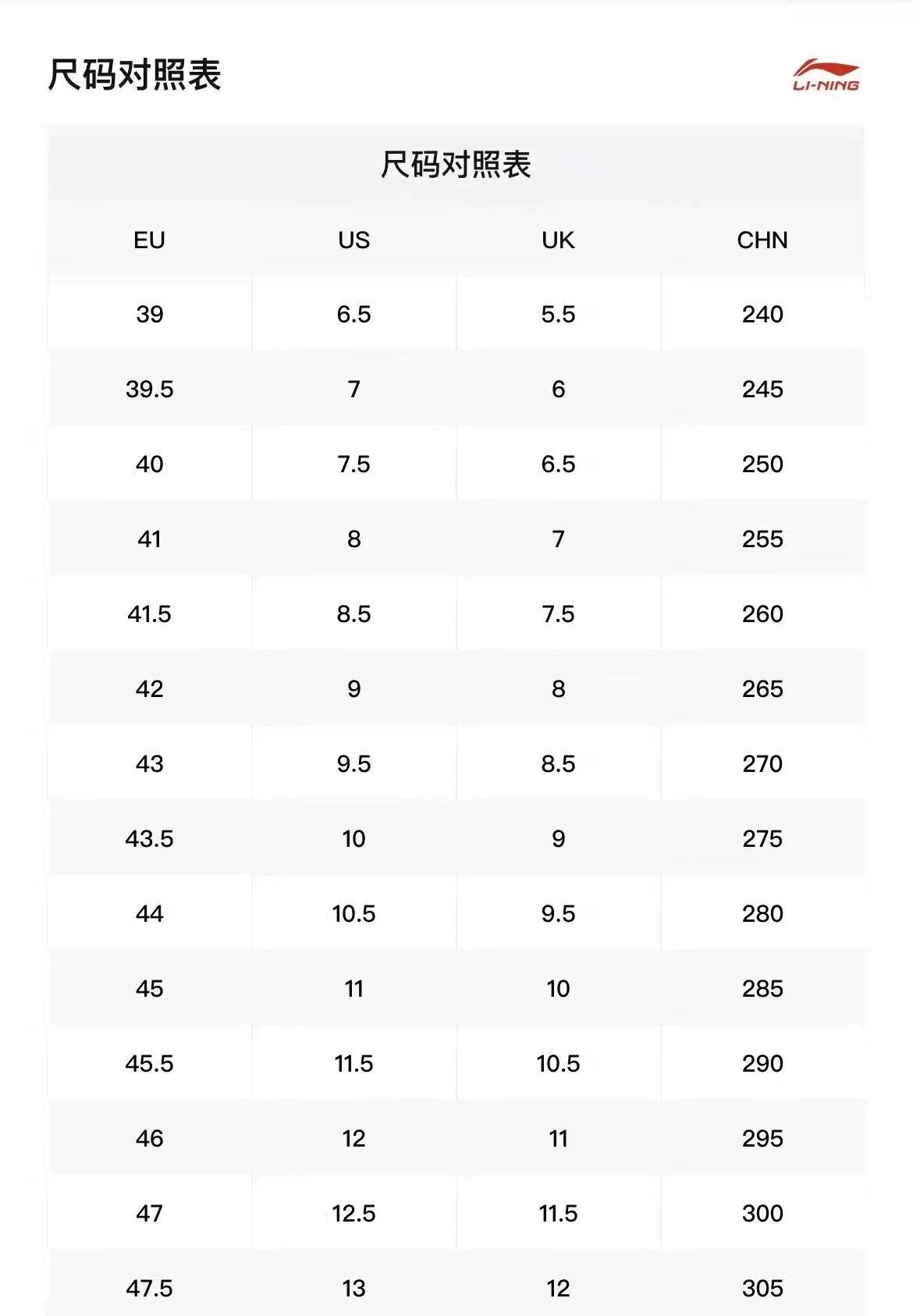This screenshot has height=1316, width=913.
Task: Select the EU column header
Action: [x=149, y=240]
